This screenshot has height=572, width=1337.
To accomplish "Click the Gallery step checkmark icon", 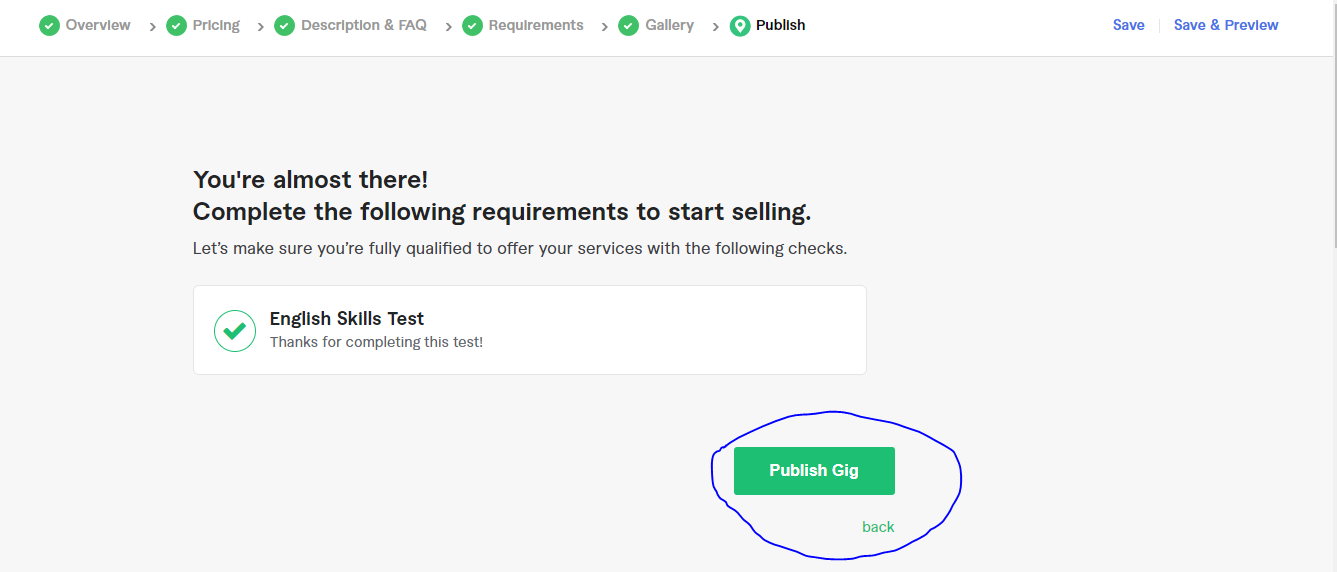I will point(628,26).
